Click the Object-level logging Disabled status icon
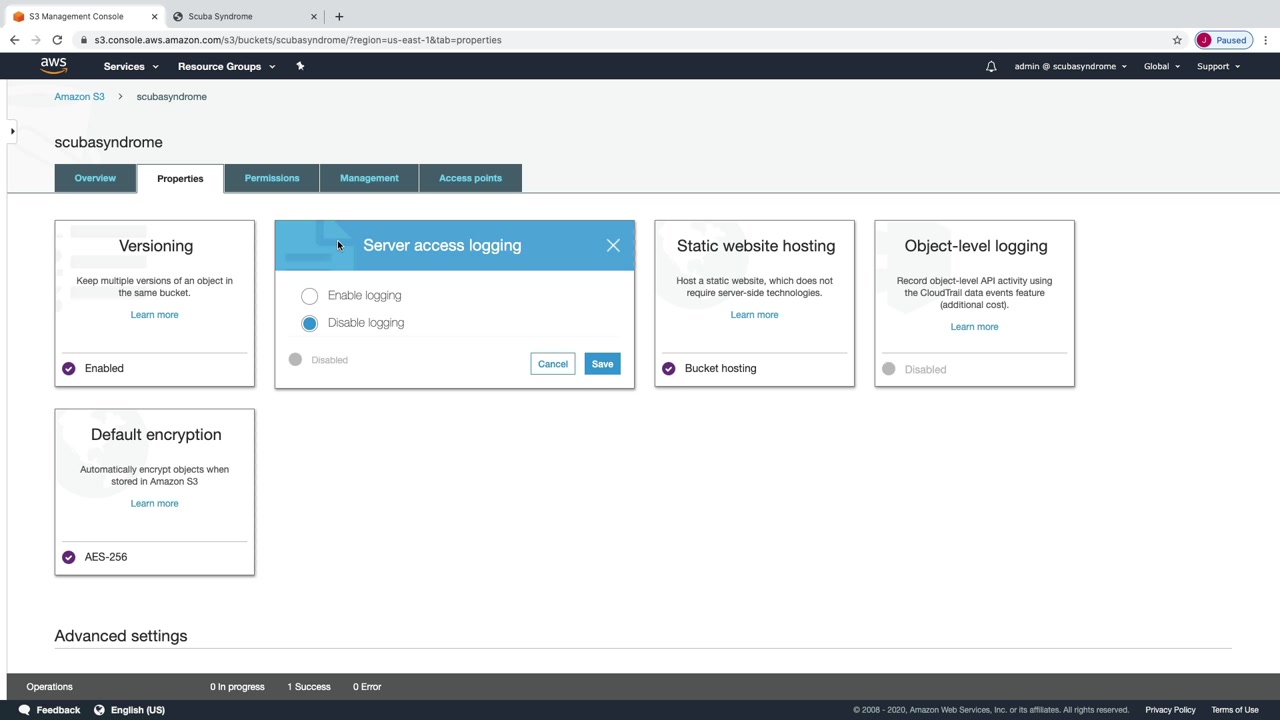Image resolution: width=1280 pixels, height=720 pixels. tap(889, 369)
